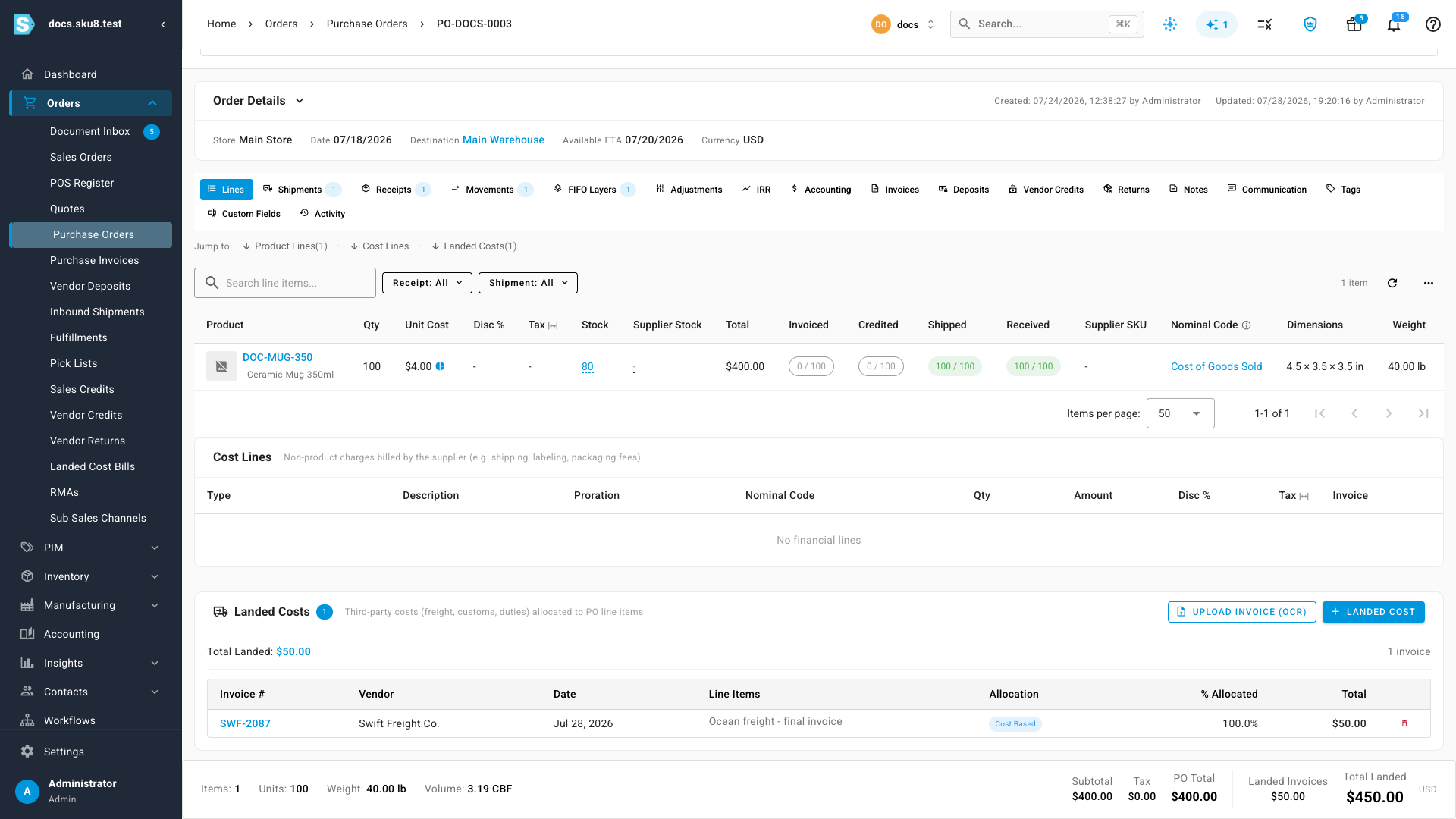The height and width of the screenshot is (819, 1456).
Task: Open the DOC-MUG-350 product link
Action: tap(278, 357)
